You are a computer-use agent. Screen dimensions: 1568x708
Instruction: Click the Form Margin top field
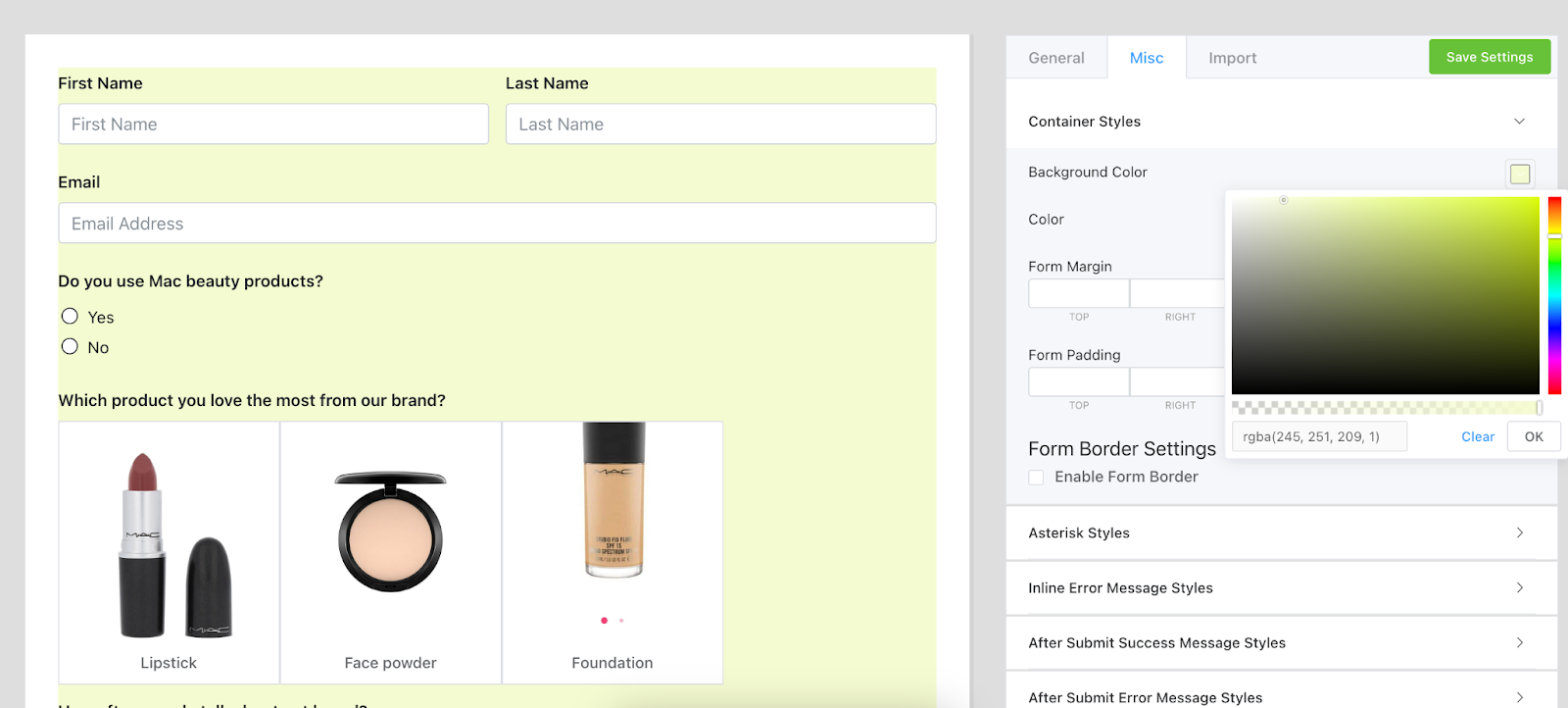point(1079,293)
